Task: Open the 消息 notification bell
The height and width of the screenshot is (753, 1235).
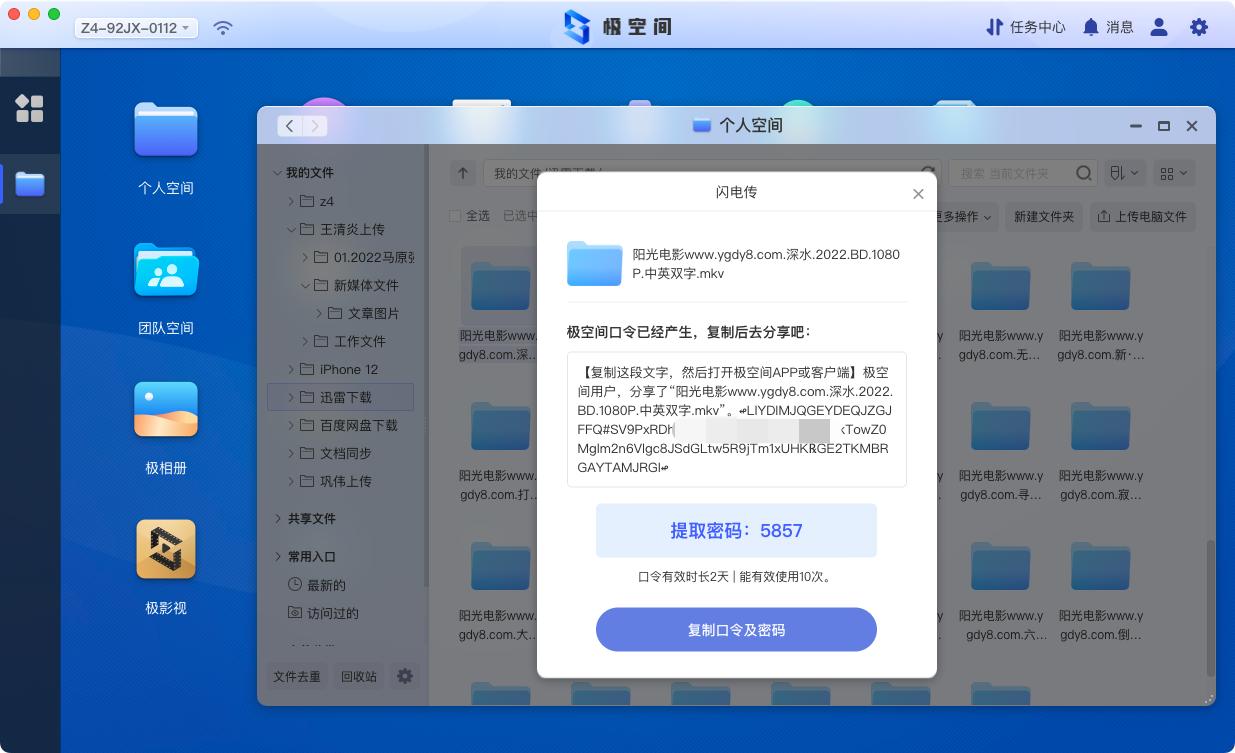Action: (x=1113, y=27)
